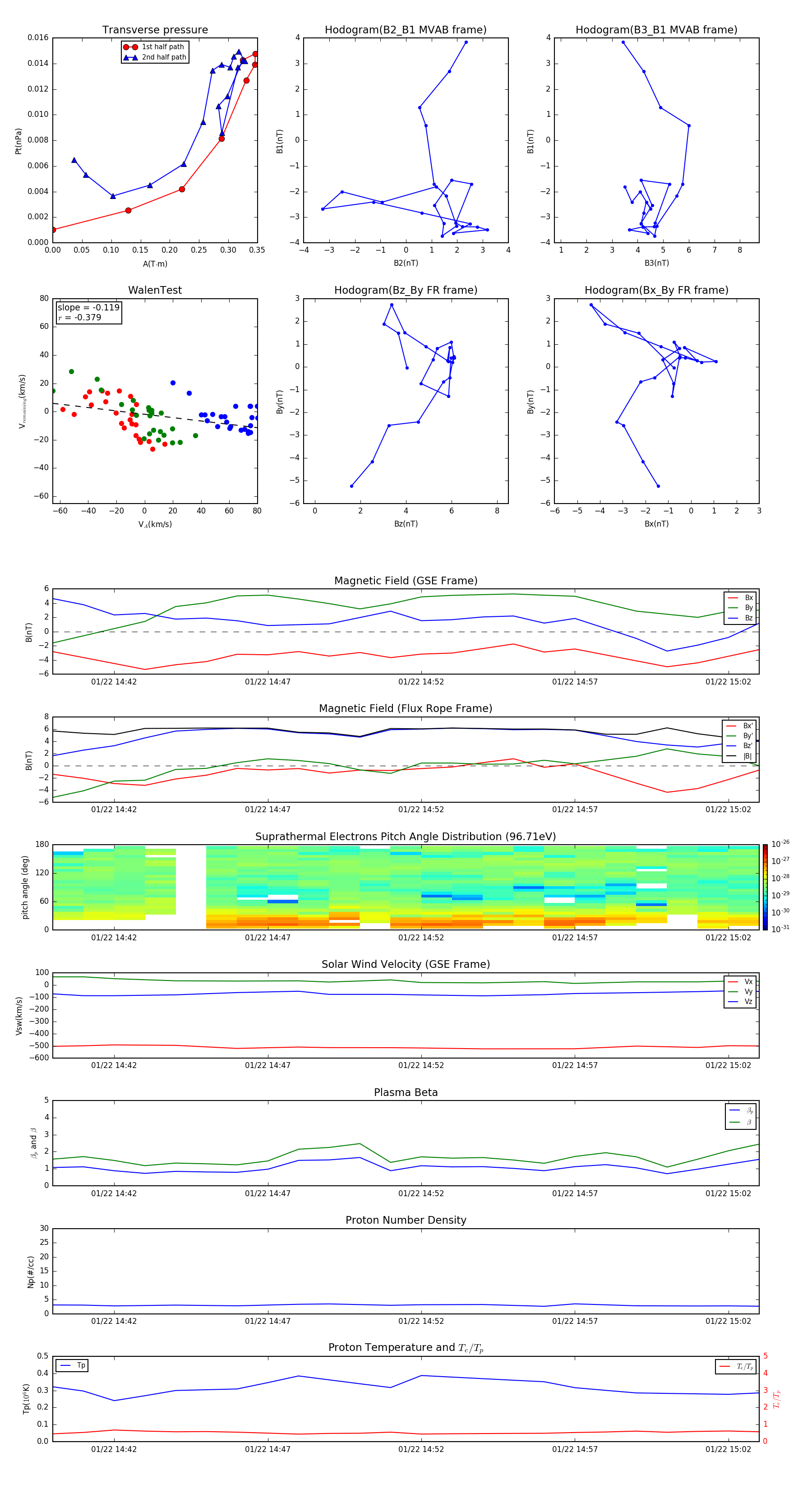Click the dashed fit line in WalenTest plot
The image size is (812, 1489).
tap(155, 415)
